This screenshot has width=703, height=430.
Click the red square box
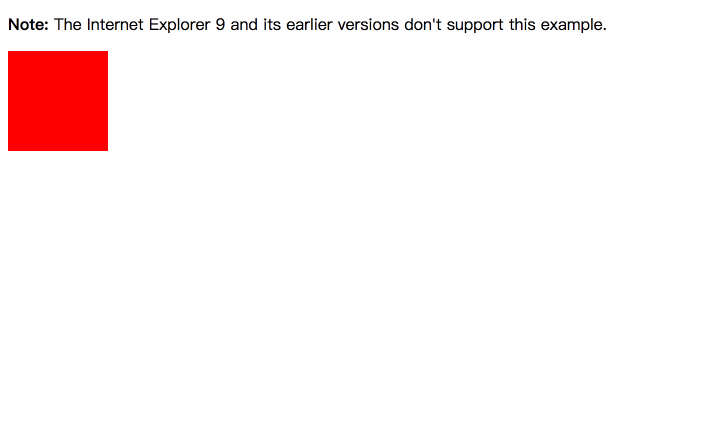coord(58,101)
